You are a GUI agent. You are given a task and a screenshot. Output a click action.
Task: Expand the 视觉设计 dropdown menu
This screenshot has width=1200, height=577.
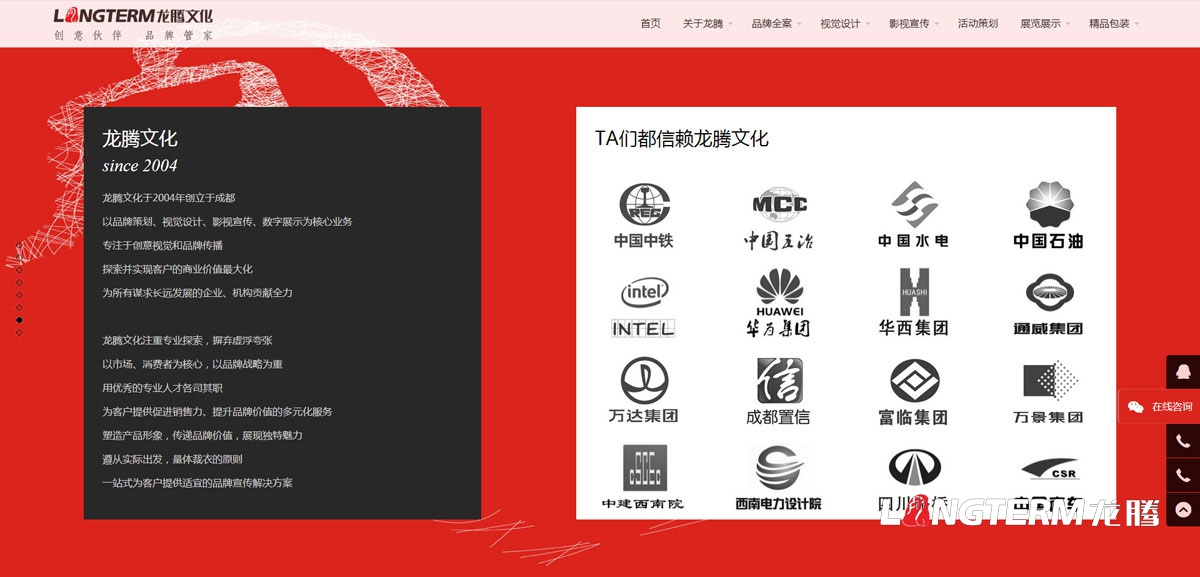coord(844,23)
